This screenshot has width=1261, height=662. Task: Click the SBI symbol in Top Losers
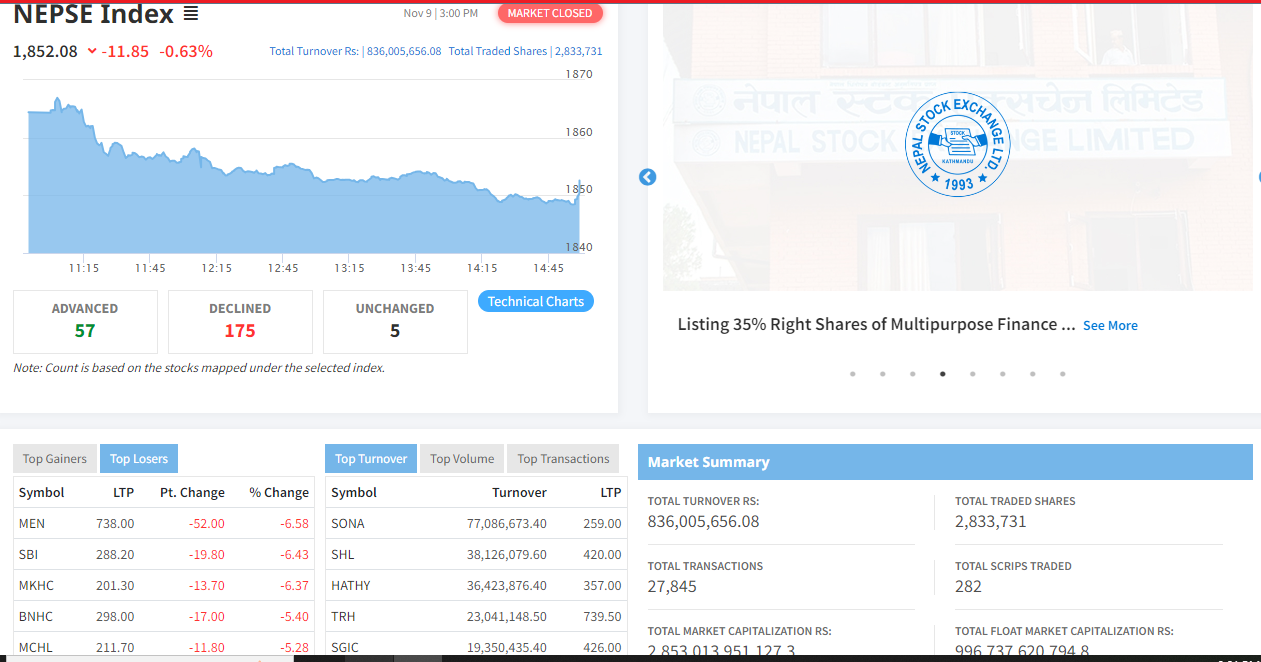[x=29, y=554]
